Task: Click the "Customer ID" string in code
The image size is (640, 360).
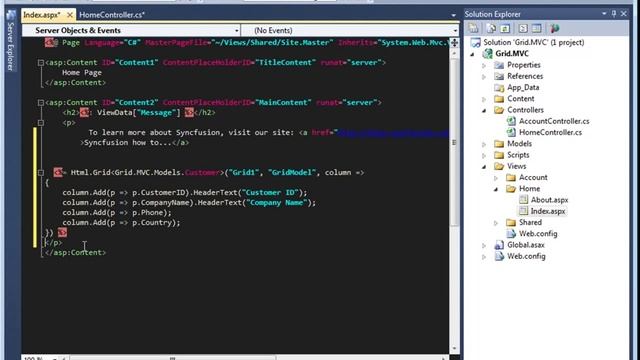Action: [x=271, y=192]
